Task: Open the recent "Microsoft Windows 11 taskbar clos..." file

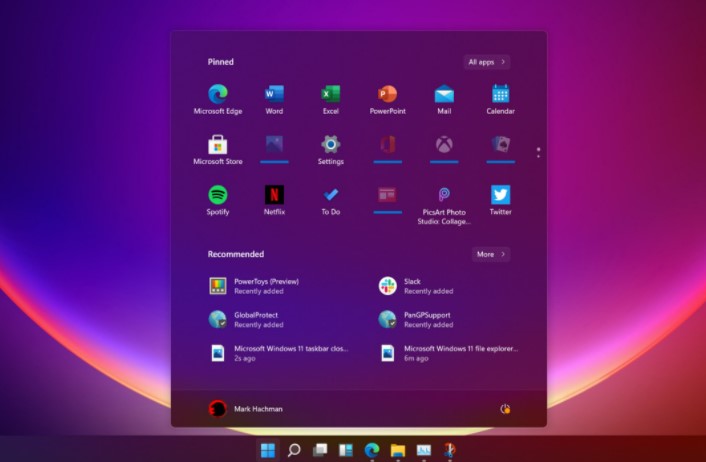Action: click(x=279, y=353)
